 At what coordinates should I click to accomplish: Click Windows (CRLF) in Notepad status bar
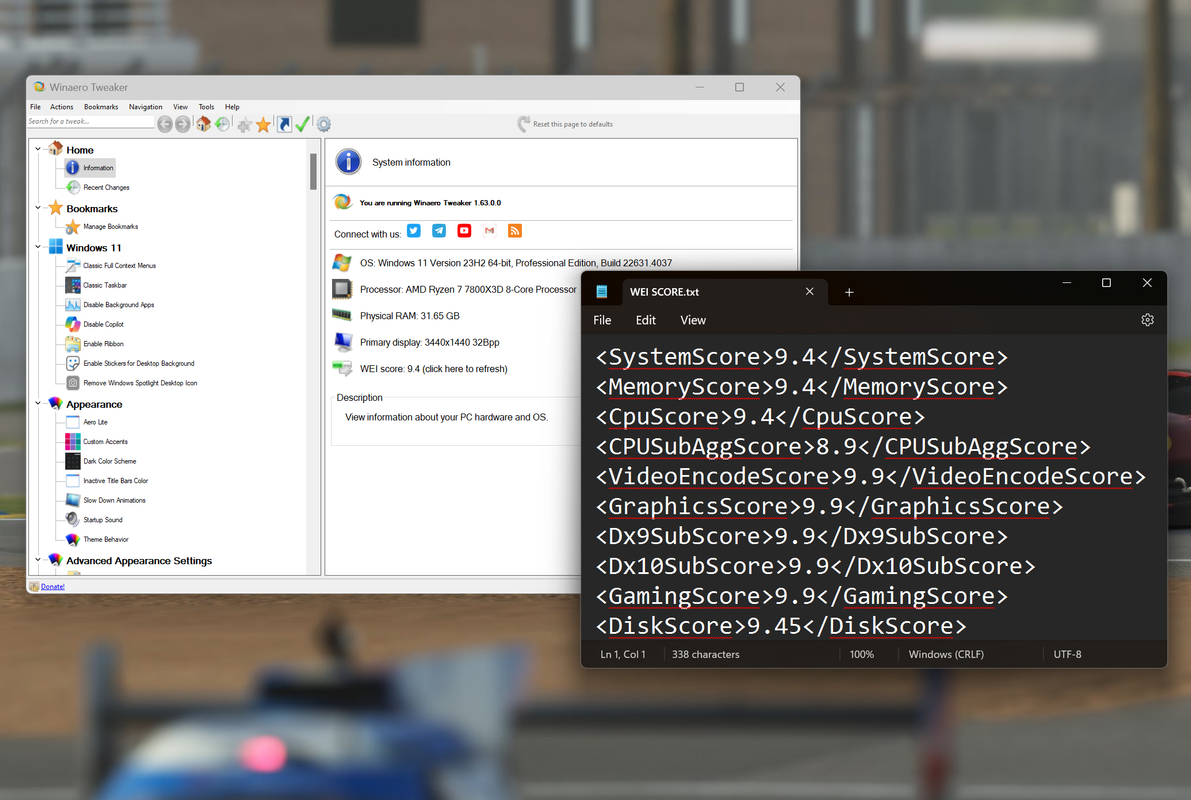946,654
